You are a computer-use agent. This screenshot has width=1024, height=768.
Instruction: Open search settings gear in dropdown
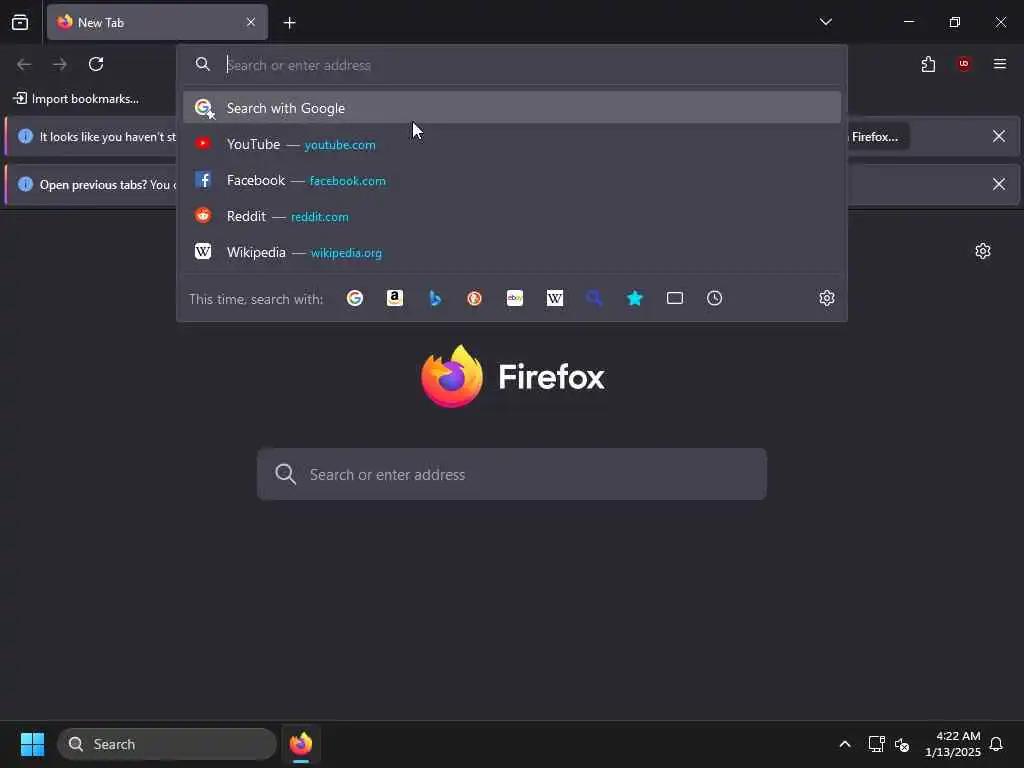pos(827,298)
